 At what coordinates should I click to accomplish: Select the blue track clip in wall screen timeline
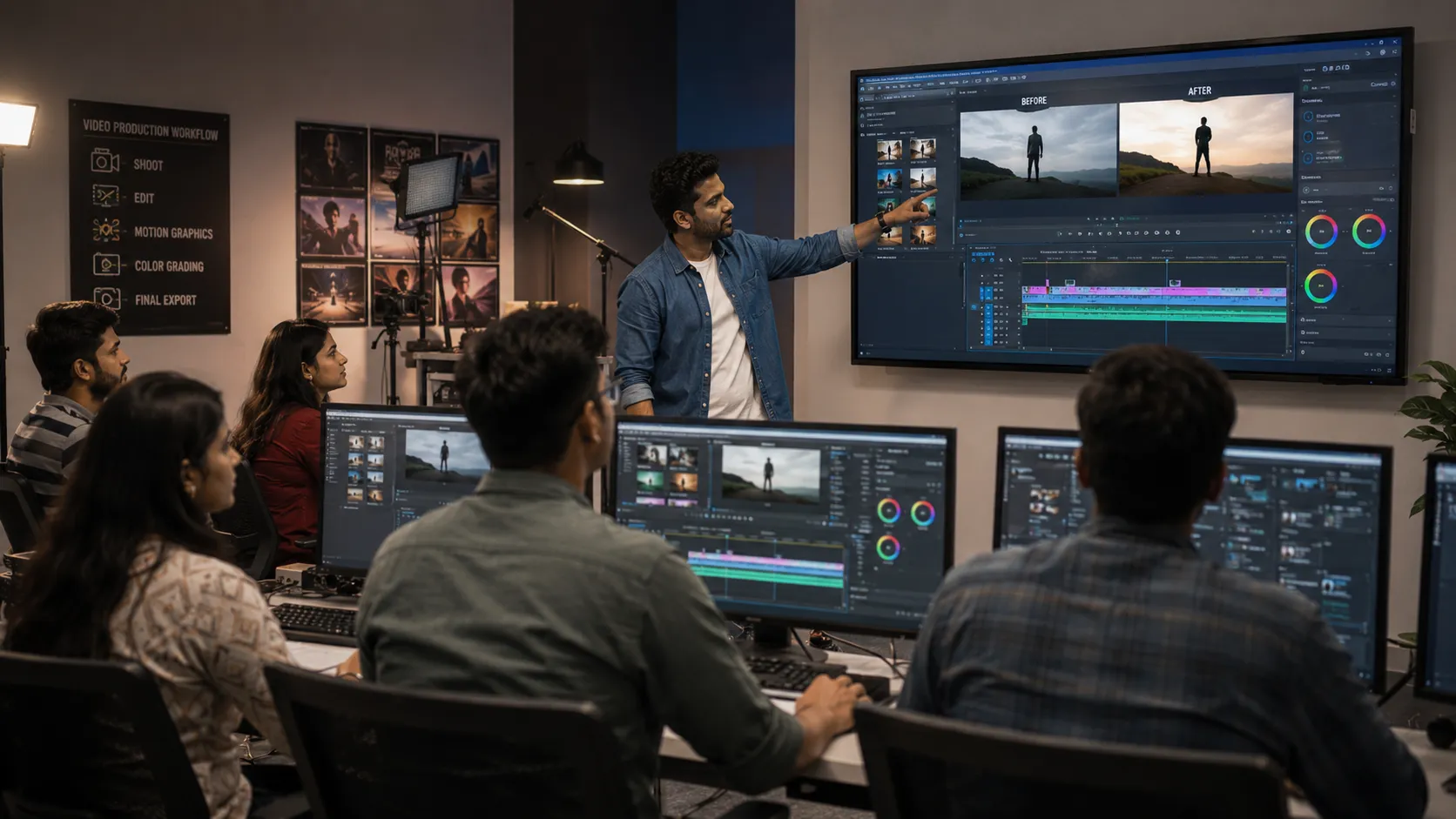[1154, 302]
